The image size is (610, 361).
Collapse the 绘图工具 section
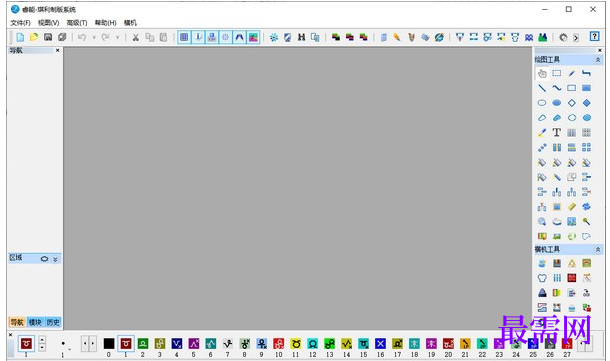598,60
